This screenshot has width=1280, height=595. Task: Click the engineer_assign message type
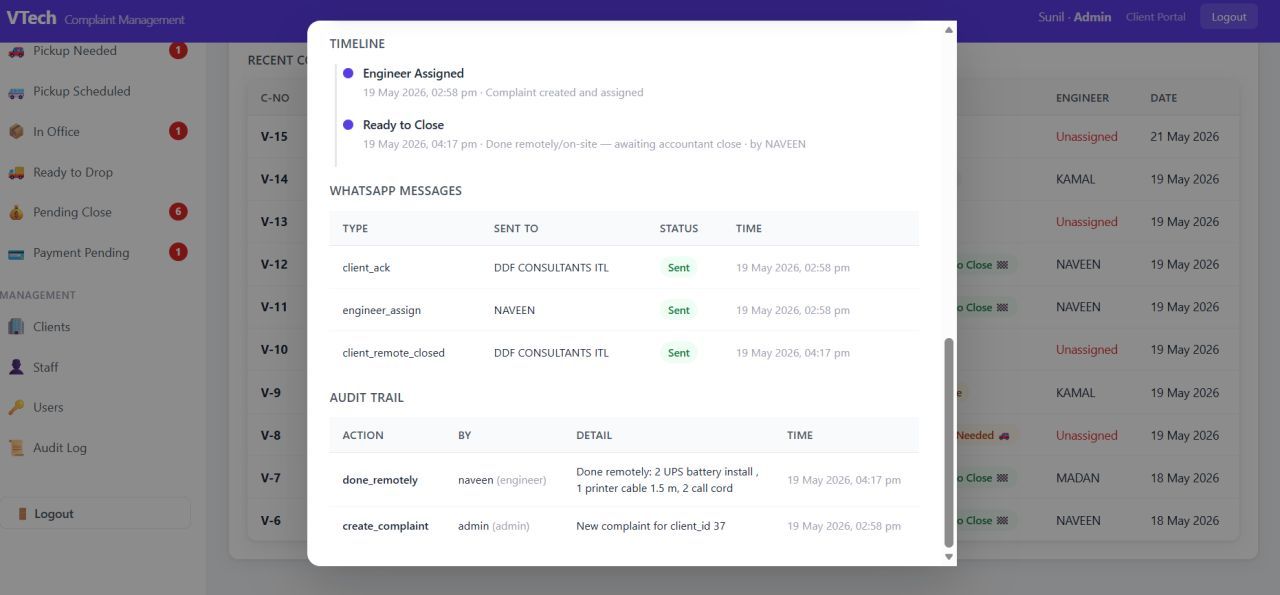381,310
